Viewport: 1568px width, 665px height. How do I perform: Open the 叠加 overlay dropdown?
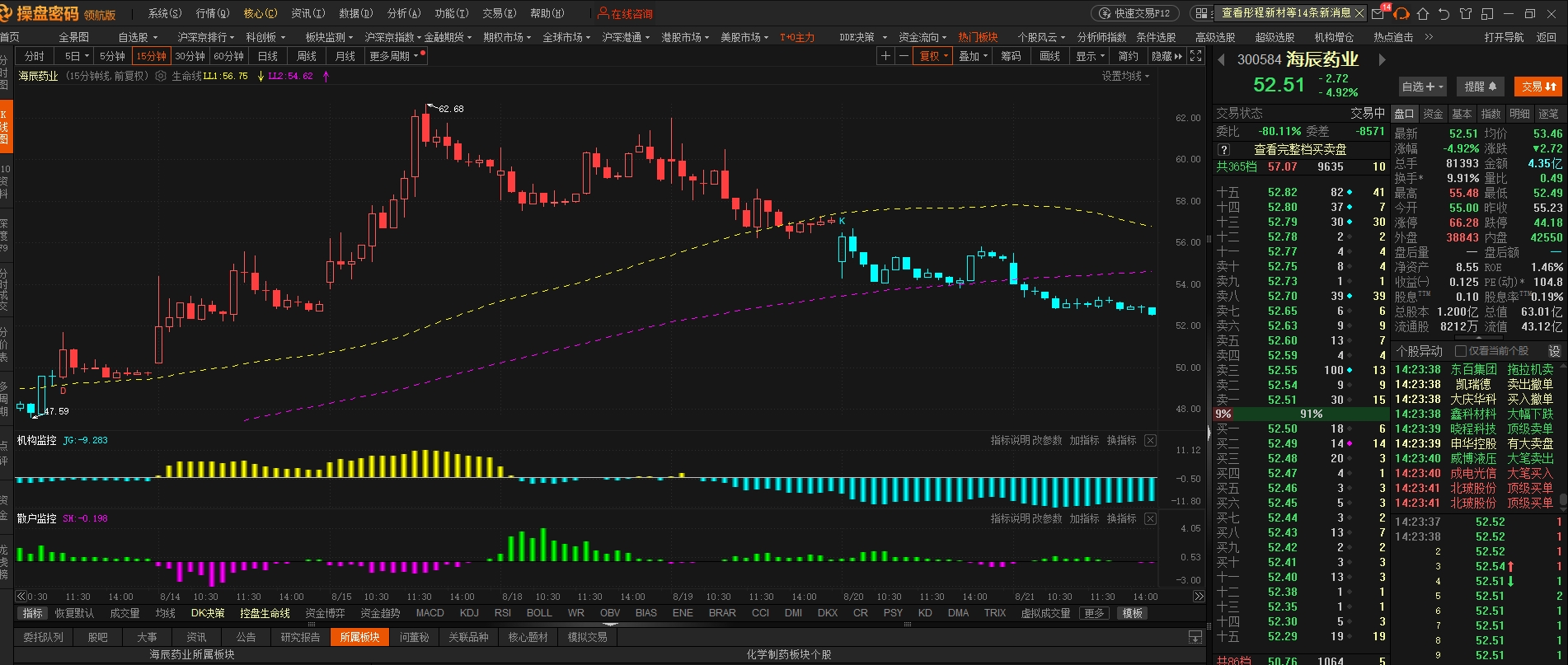point(973,56)
